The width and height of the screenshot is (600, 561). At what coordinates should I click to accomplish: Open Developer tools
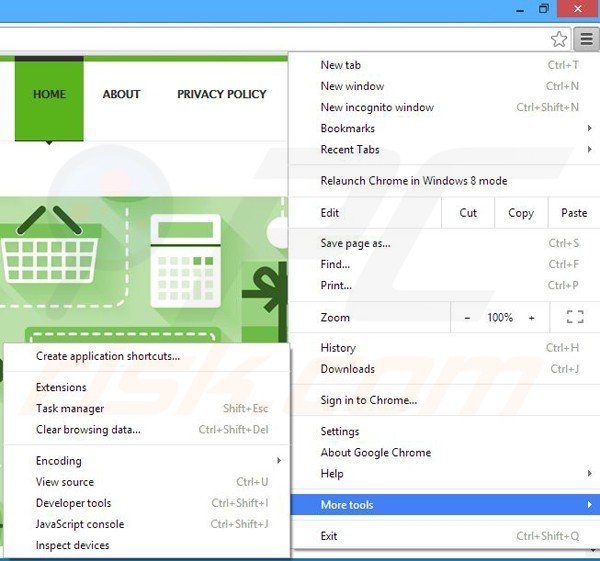click(x=147, y=503)
